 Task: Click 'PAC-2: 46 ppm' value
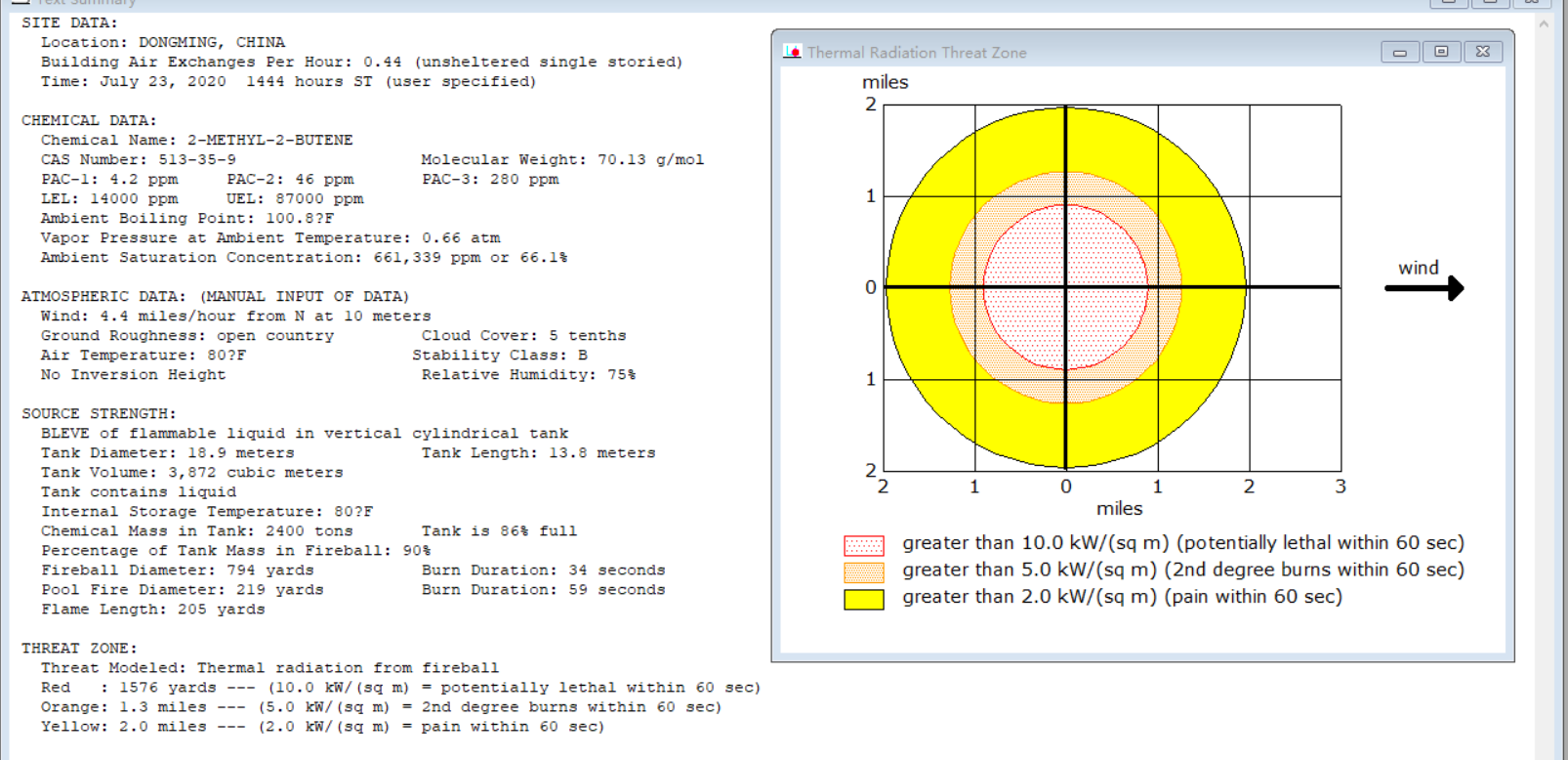click(290, 179)
